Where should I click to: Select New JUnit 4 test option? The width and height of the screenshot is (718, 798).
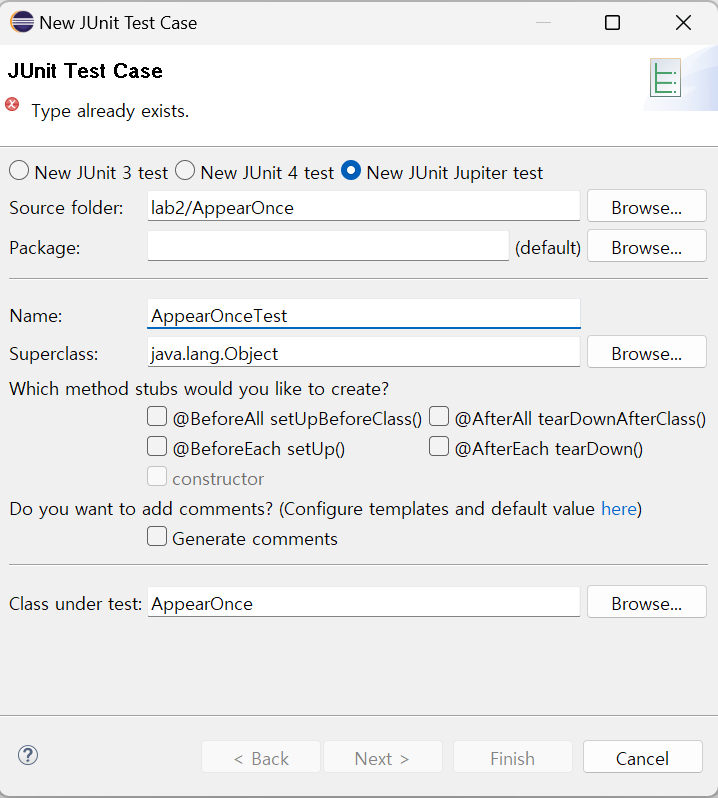tap(185, 171)
